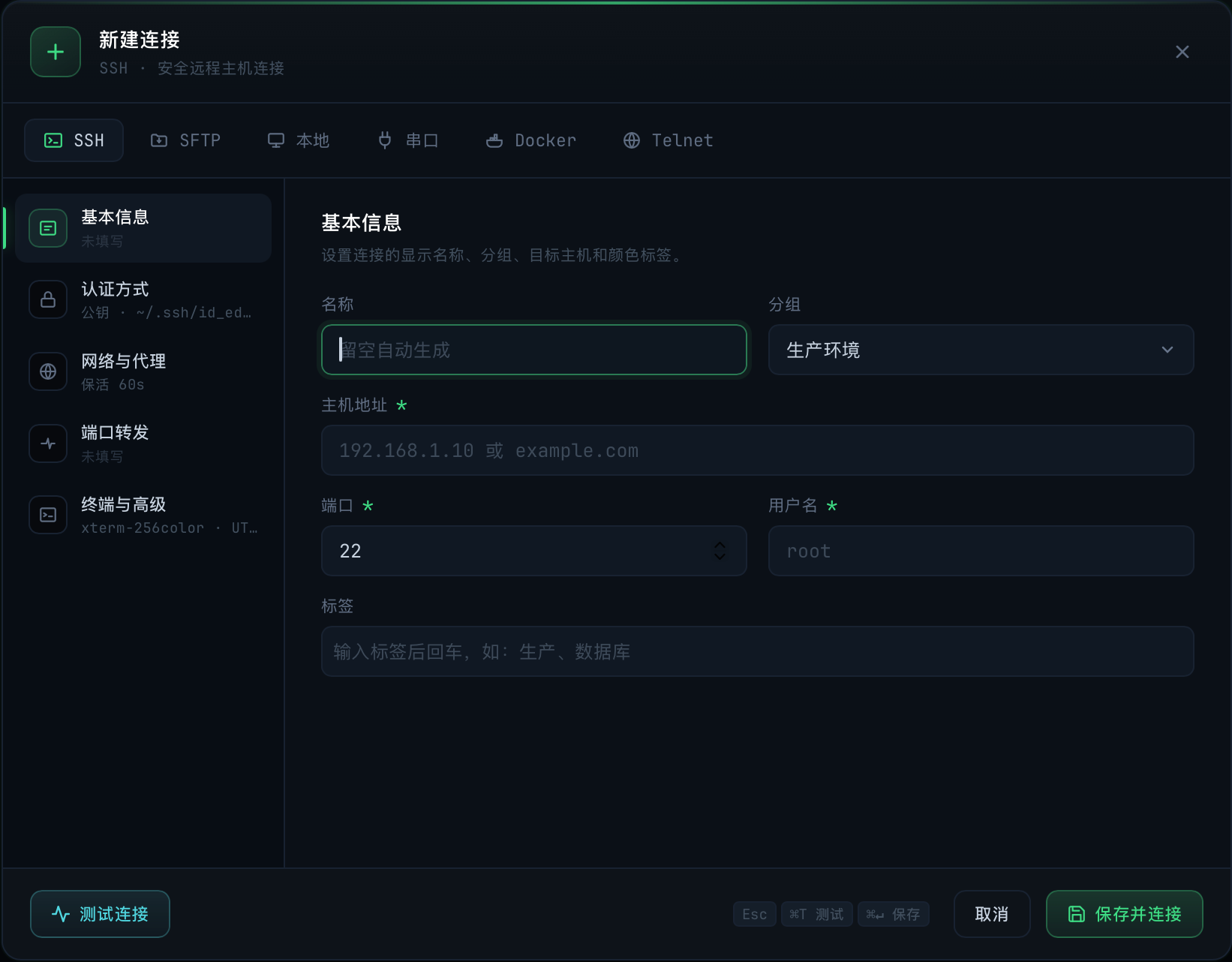The height and width of the screenshot is (962, 1232).
Task: Close the 新建连接 dialog with X
Action: click(1182, 52)
